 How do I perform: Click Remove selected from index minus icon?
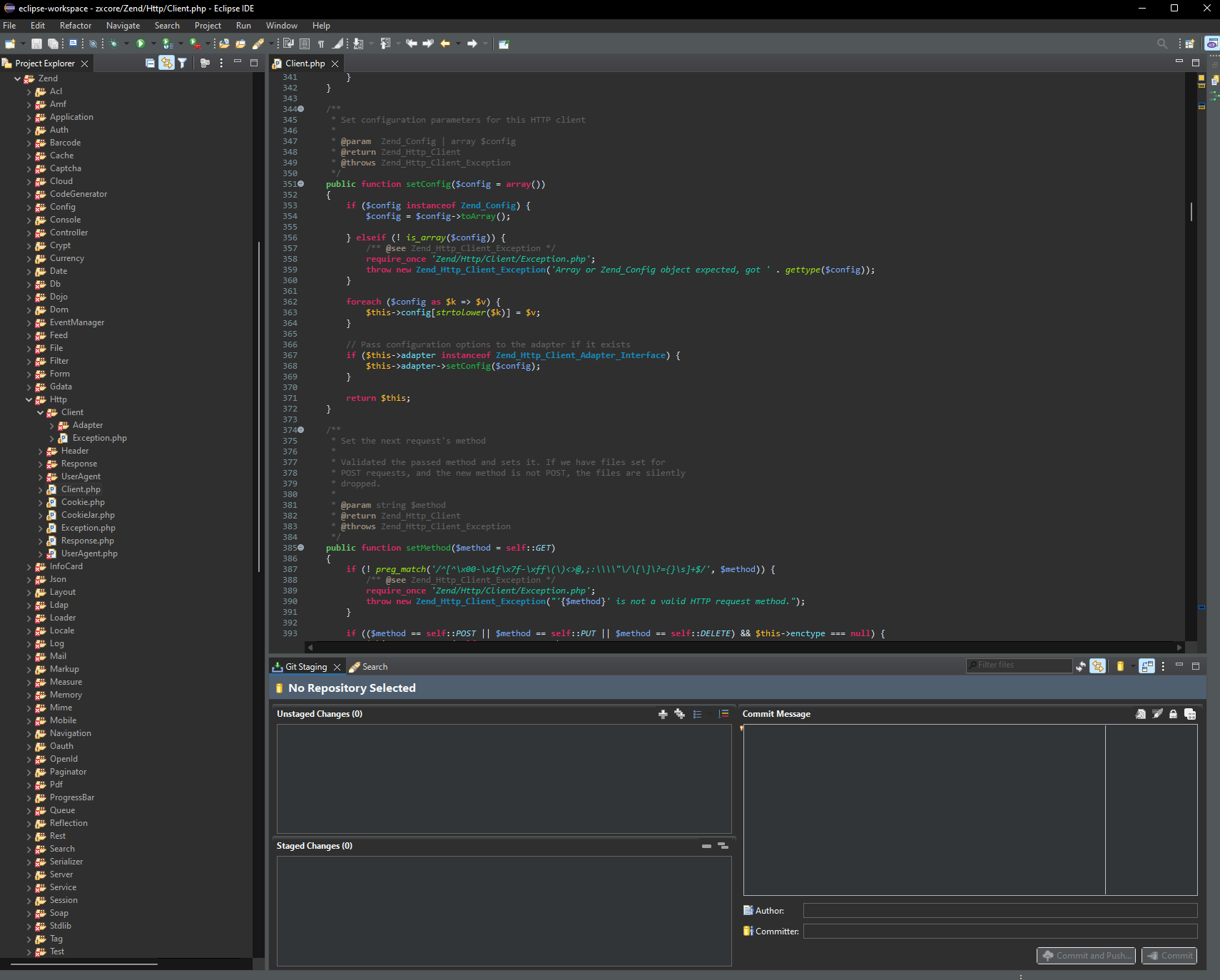coord(706,846)
